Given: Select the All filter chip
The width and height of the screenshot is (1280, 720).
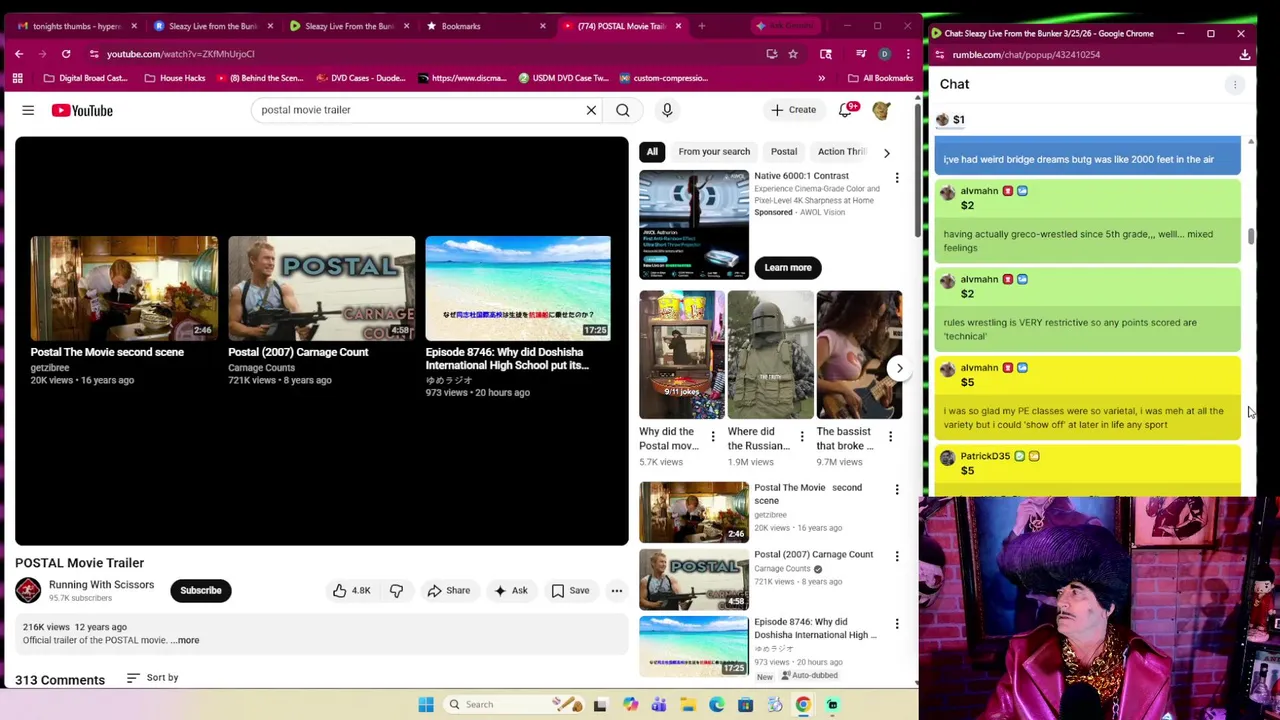Looking at the screenshot, I should [x=652, y=152].
